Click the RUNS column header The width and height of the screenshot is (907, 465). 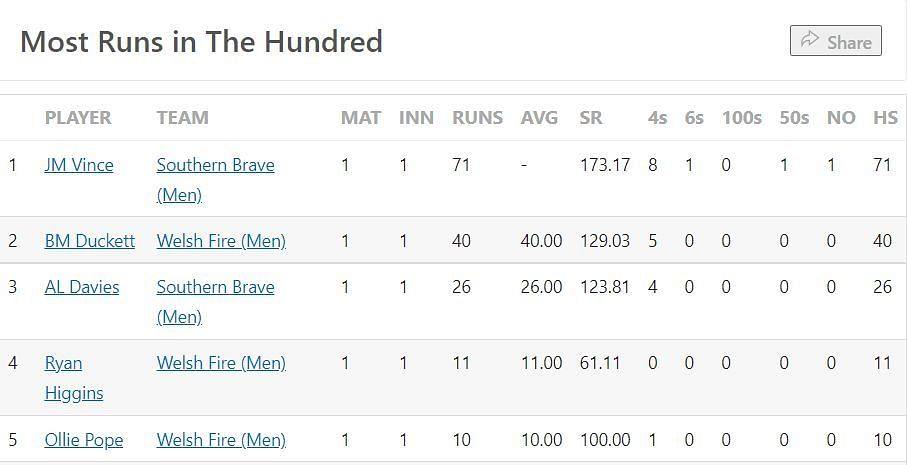tap(477, 118)
